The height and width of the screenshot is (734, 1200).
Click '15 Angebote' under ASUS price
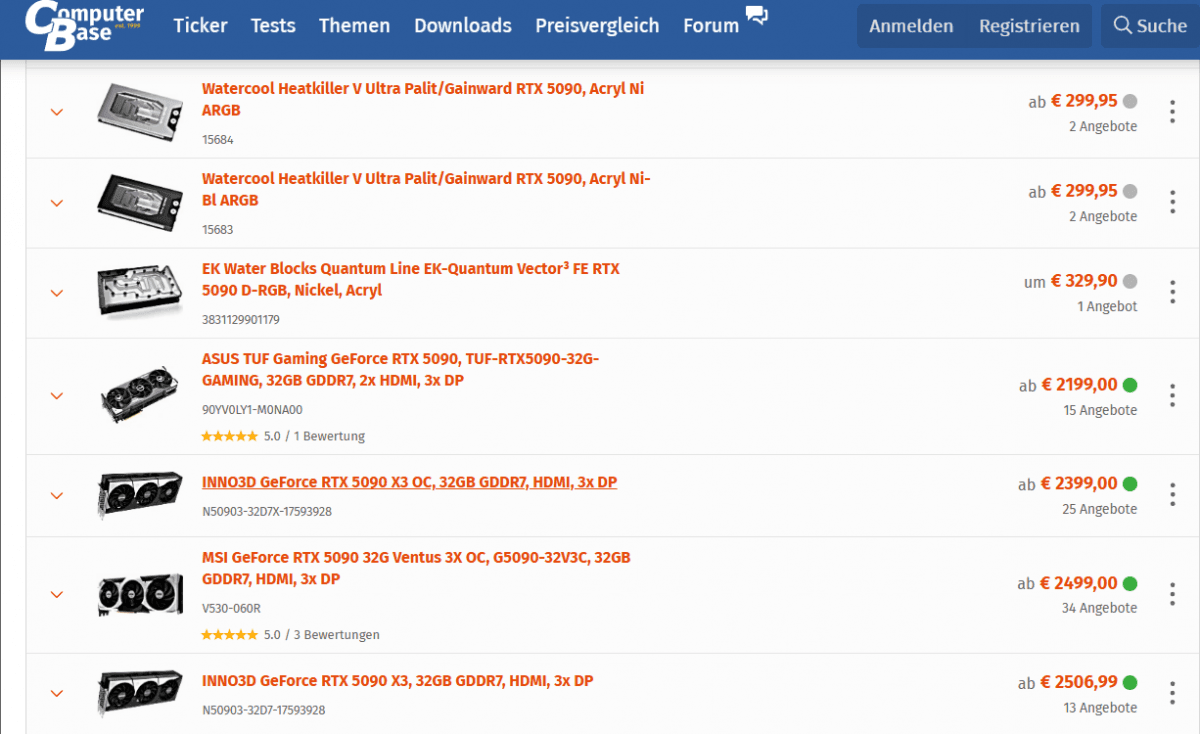tap(1100, 410)
